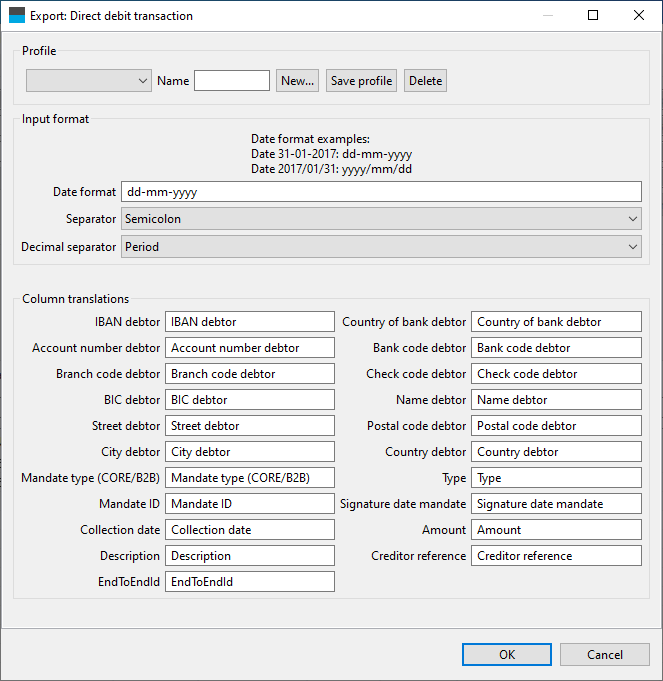This screenshot has width=663, height=681.
Task: Click the Signature date mandate field
Action: [x=556, y=504]
